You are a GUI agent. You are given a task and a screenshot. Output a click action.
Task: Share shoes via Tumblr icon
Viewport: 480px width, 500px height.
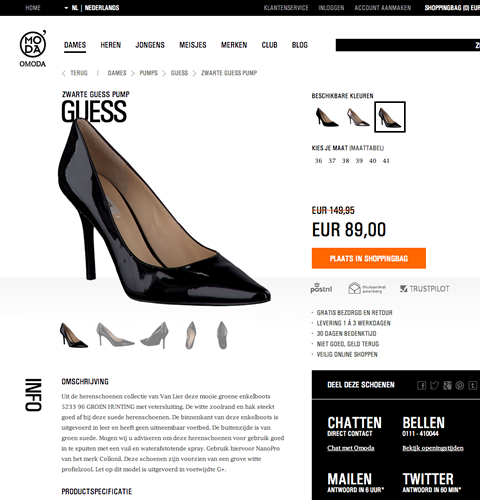click(x=473, y=386)
